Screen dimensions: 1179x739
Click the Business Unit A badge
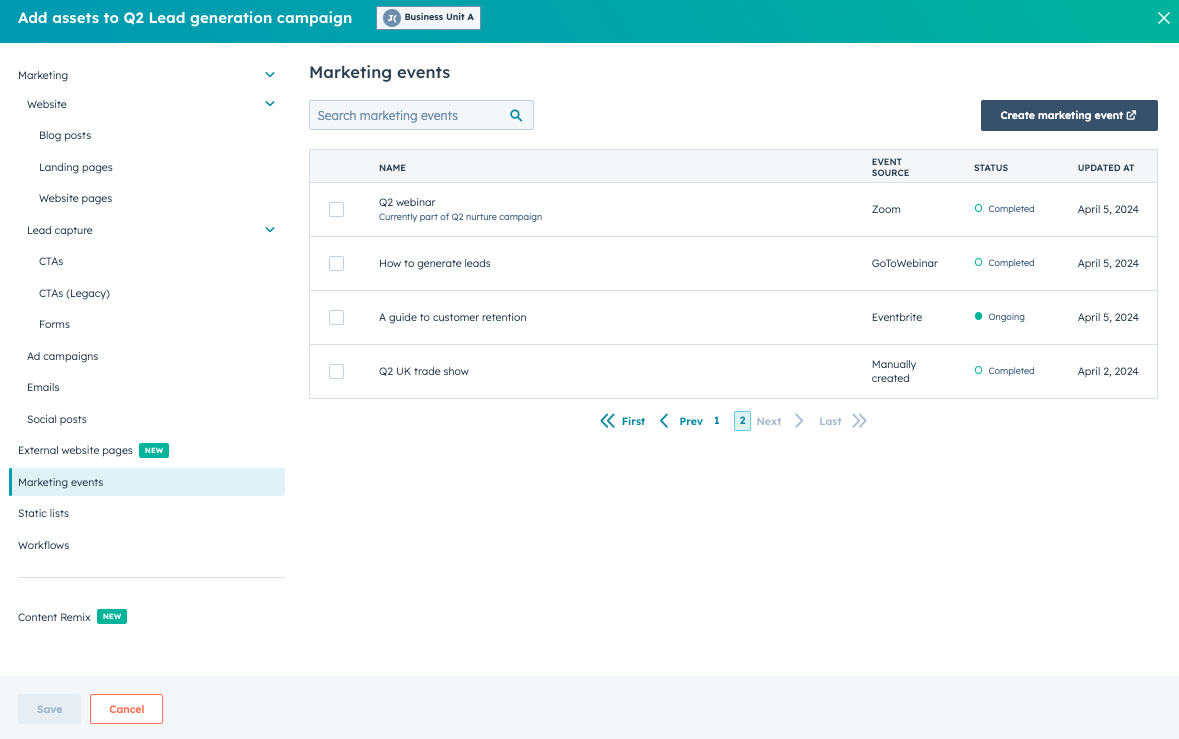(429, 18)
